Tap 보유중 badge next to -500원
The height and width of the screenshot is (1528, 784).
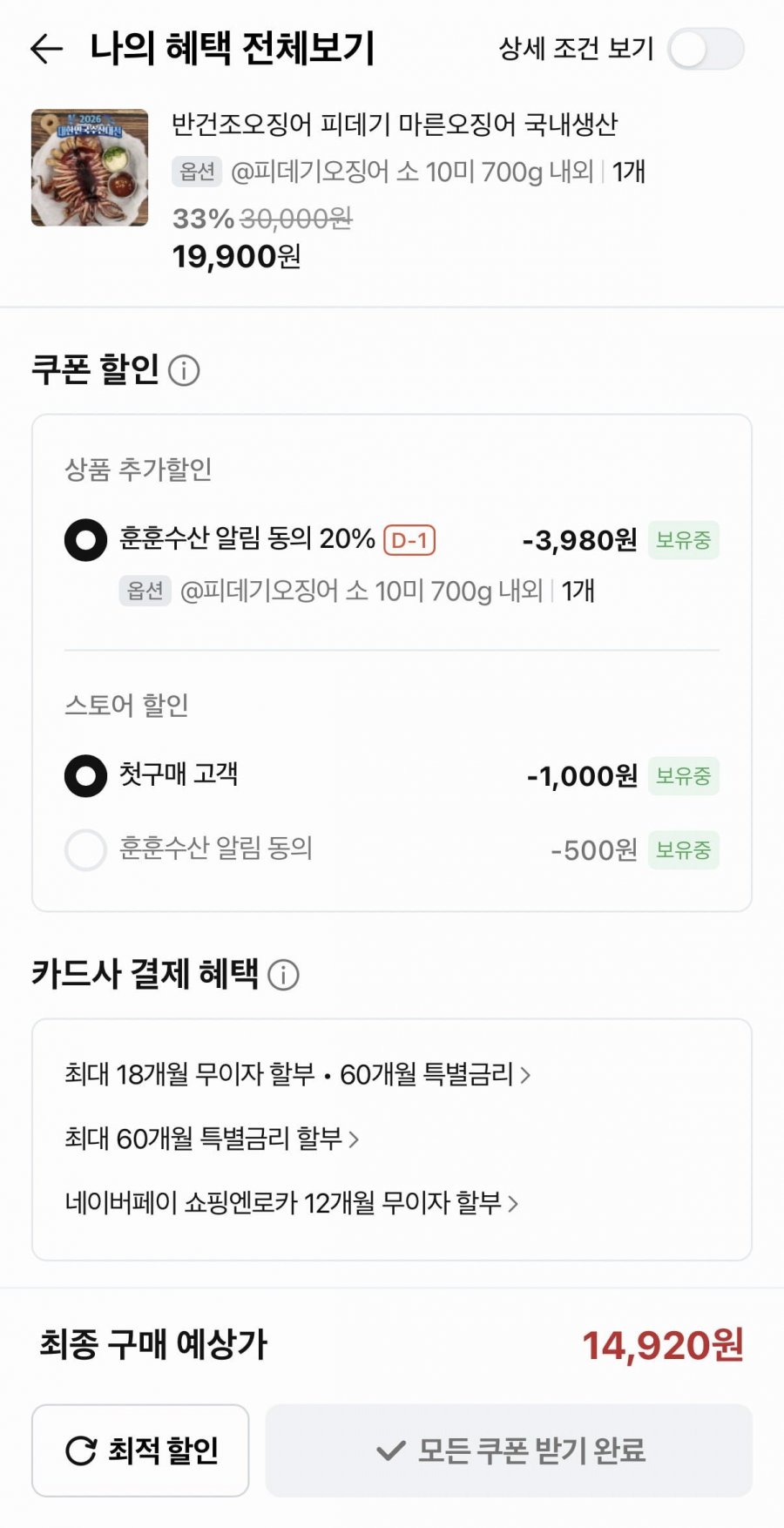pyautogui.click(x=683, y=849)
